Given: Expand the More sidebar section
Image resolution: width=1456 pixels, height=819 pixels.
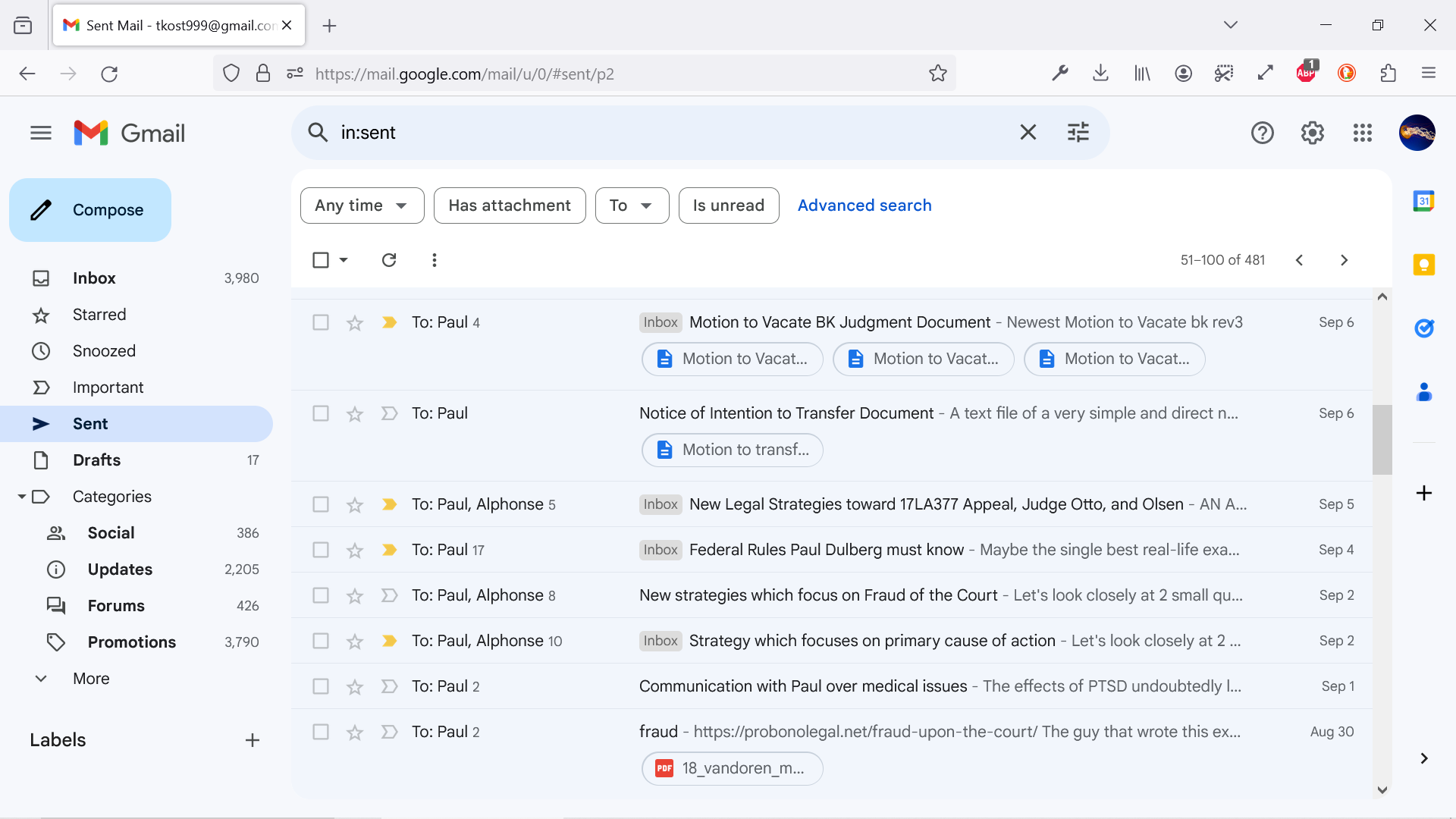Looking at the screenshot, I should (x=91, y=679).
